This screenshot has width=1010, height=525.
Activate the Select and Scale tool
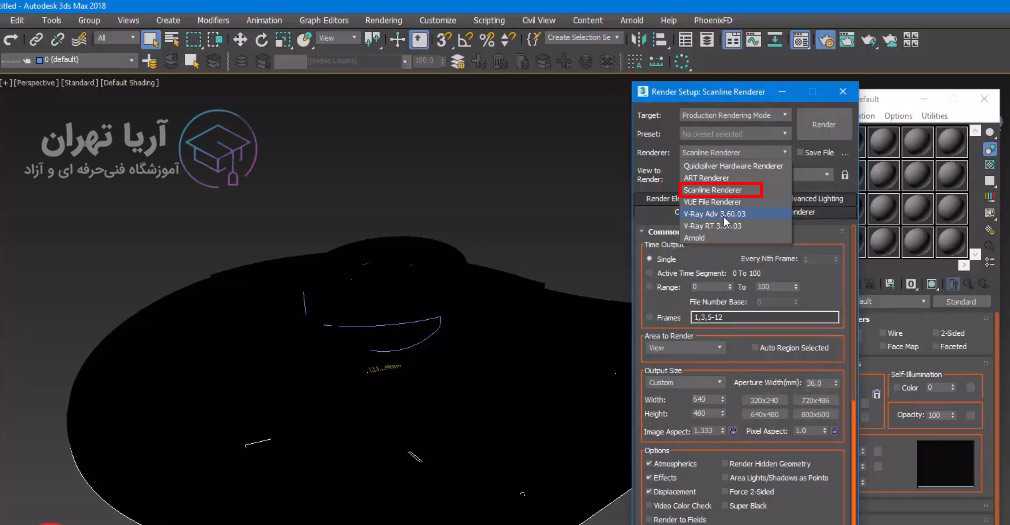click(x=283, y=40)
